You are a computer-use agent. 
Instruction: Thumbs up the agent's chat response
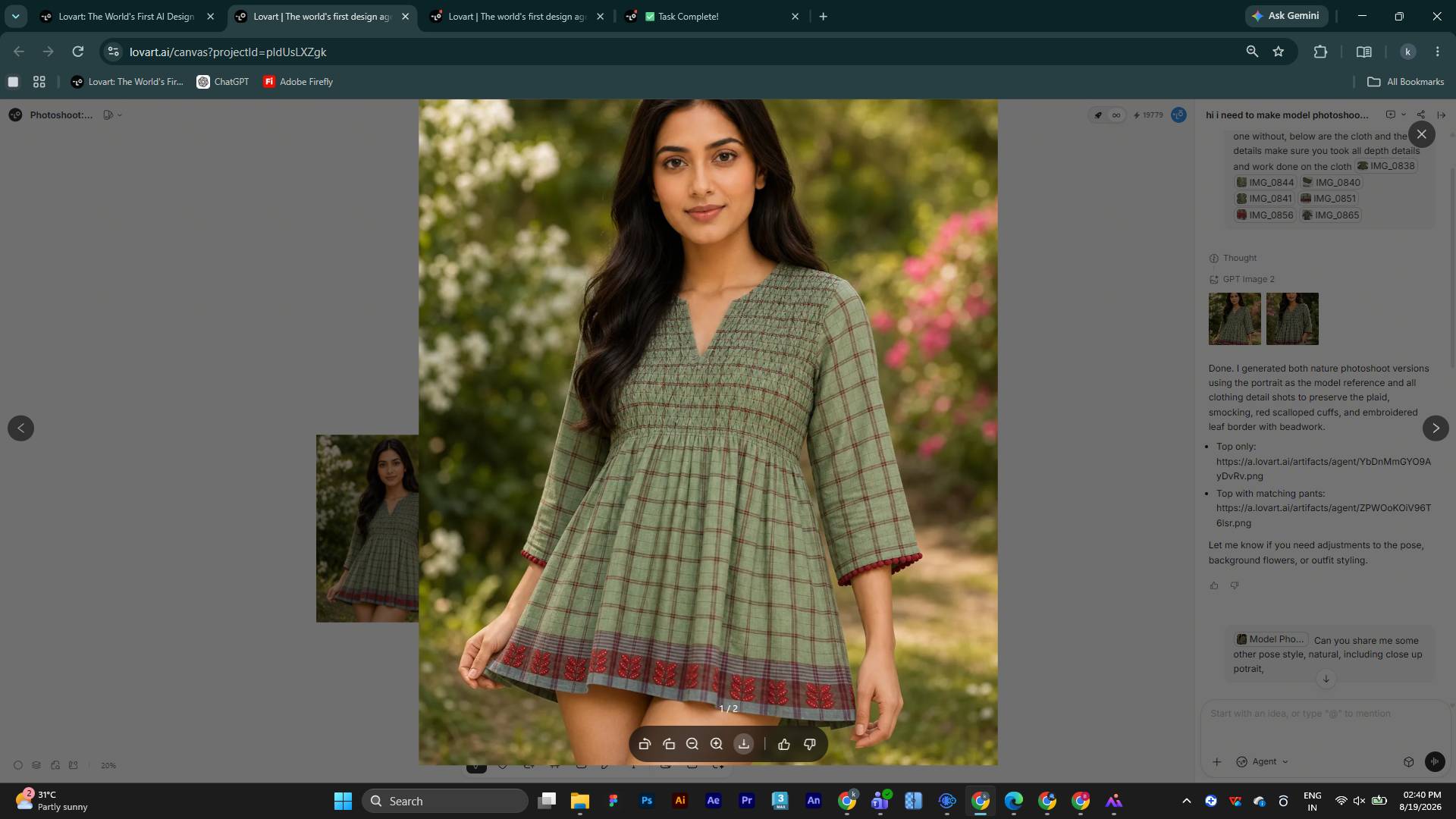pos(1214,585)
